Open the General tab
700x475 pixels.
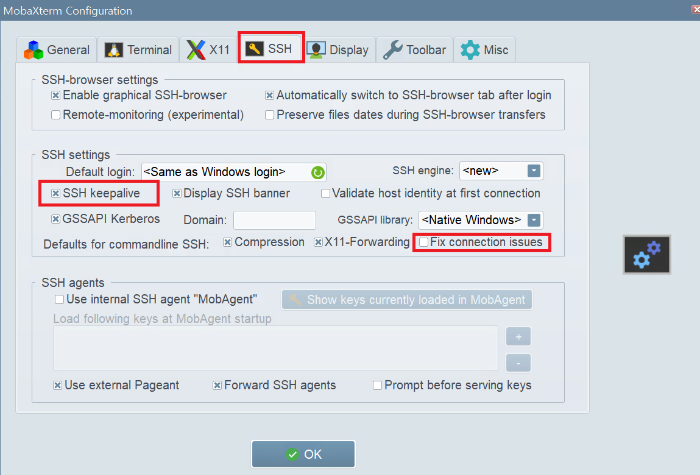pos(57,50)
